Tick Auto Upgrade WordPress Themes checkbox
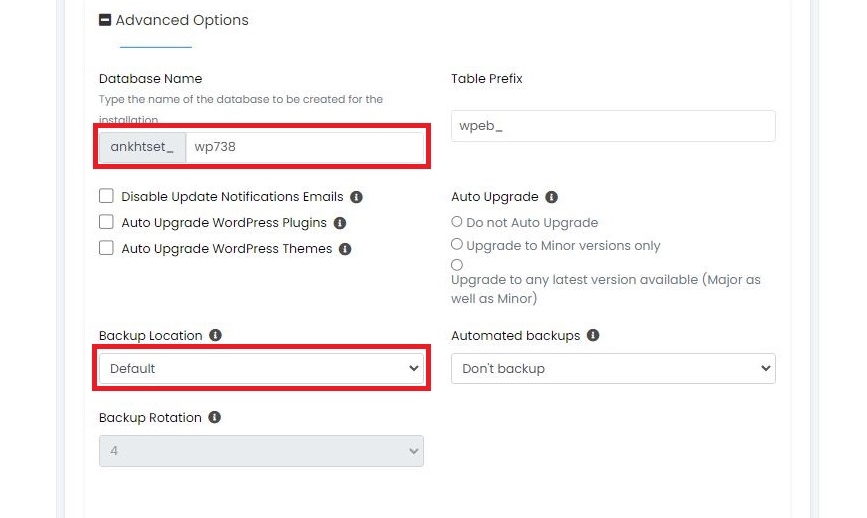The width and height of the screenshot is (867, 518). click(x=106, y=247)
